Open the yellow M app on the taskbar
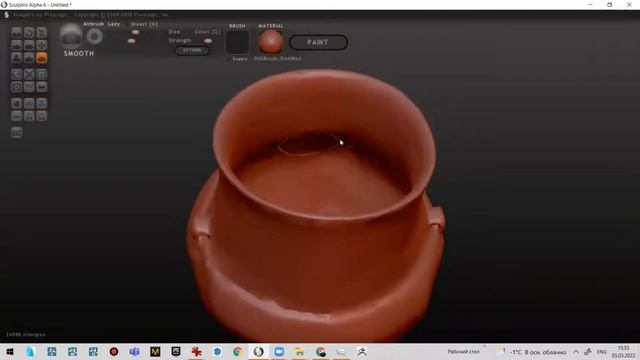640x360 pixels. click(155, 352)
